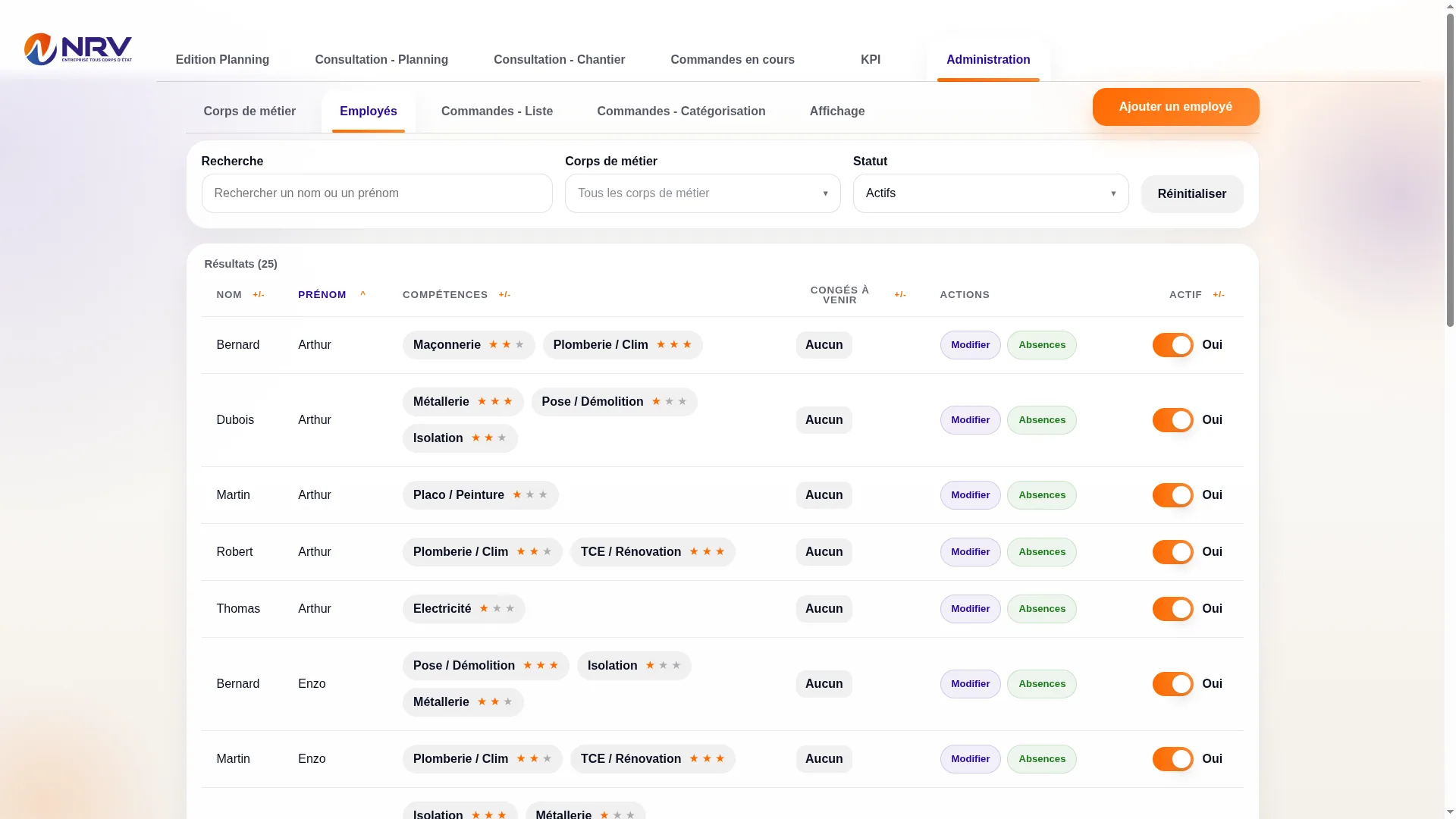Click Modifier for Bernard Arthur
This screenshot has width=1456, height=819.
coord(971,345)
